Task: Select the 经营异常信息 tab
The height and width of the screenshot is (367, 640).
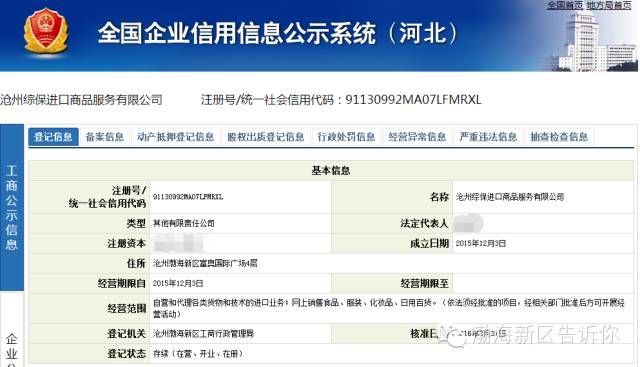Action: [x=417, y=137]
